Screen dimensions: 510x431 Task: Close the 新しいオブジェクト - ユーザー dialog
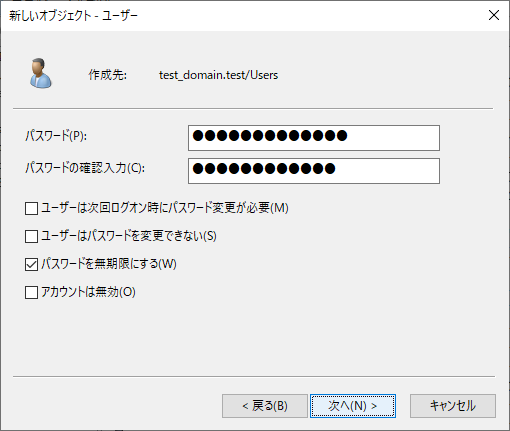[494, 15]
